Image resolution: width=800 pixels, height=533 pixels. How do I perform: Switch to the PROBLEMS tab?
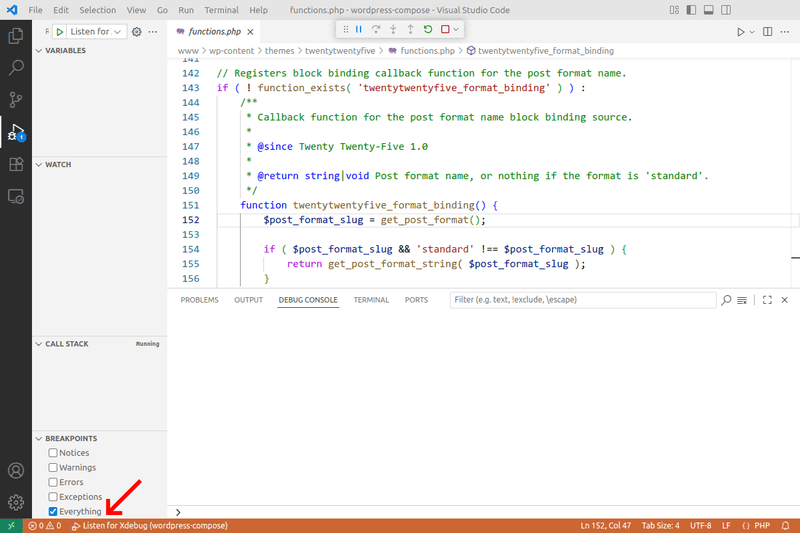coord(199,300)
